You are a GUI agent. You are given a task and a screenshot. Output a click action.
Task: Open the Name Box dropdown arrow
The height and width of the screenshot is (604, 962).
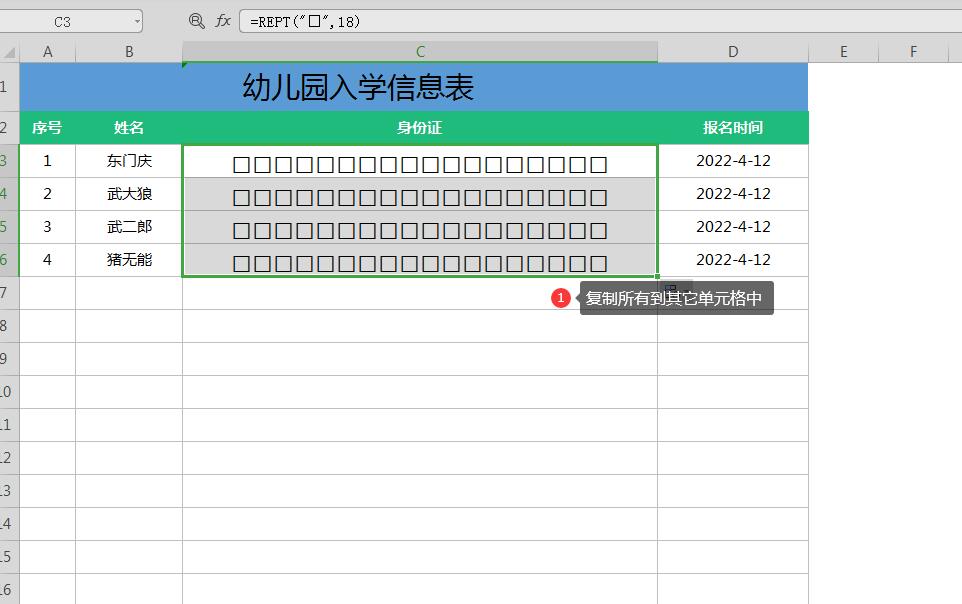pyautogui.click(x=137, y=22)
